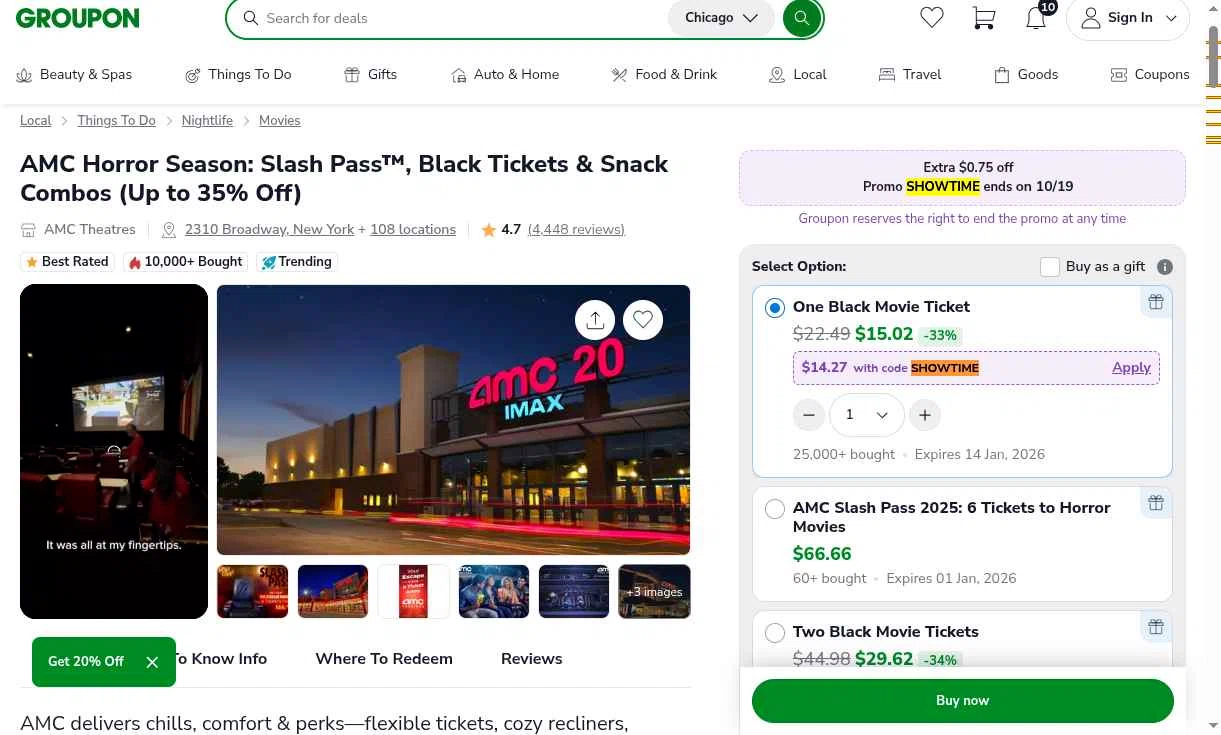This screenshot has width=1221, height=735.
Task: Click the info icon beside Buy as a gift
Action: (1164, 267)
